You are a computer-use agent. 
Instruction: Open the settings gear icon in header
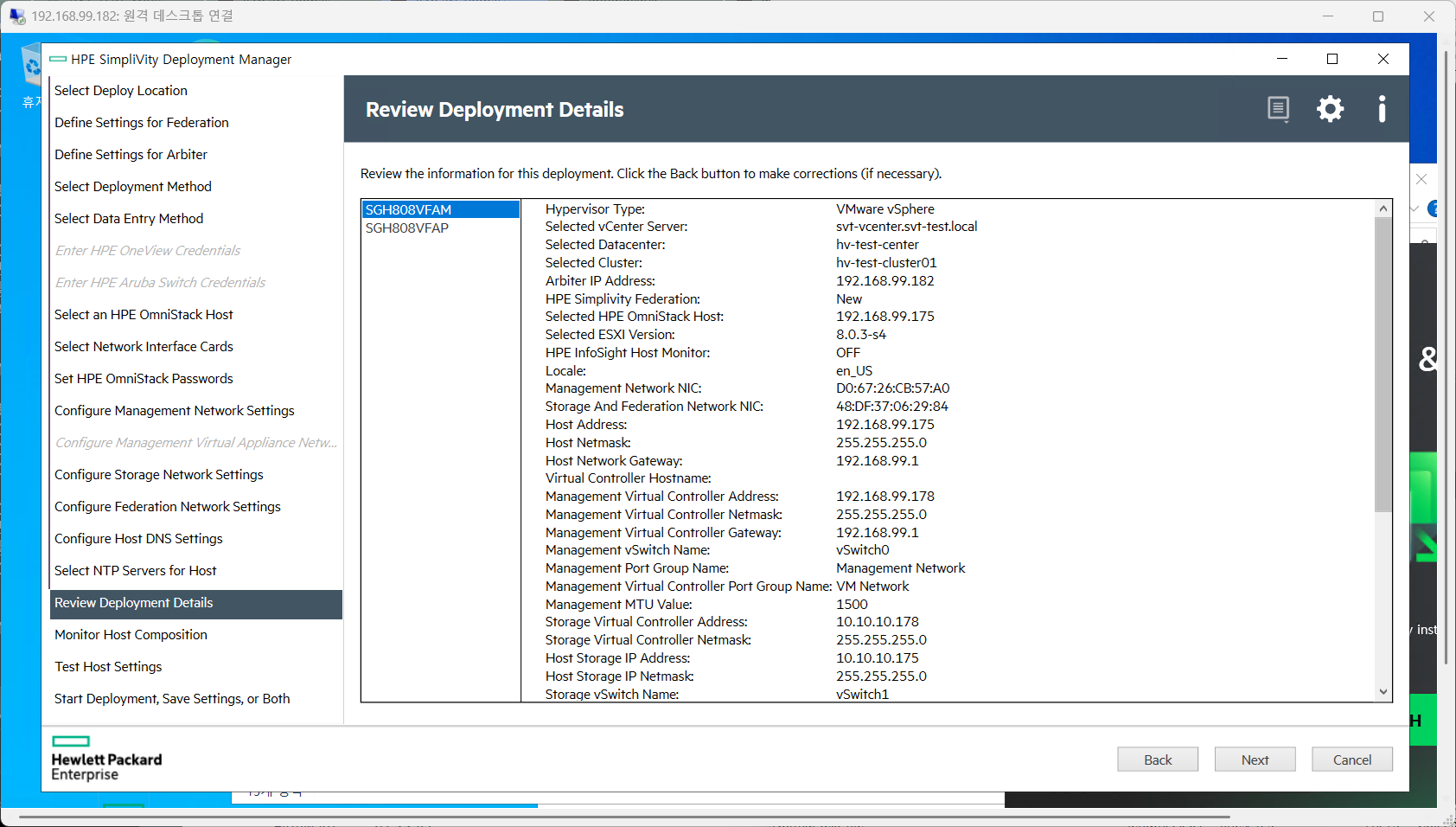click(1330, 109)
